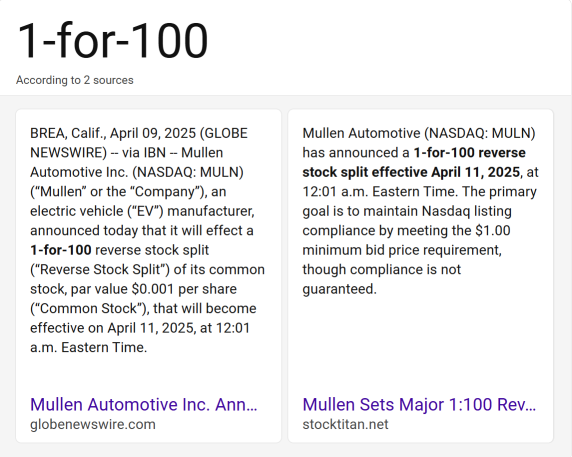
Task: Click "goal is to maintain Nasdaq listing" line
Action: coord(407,211)
